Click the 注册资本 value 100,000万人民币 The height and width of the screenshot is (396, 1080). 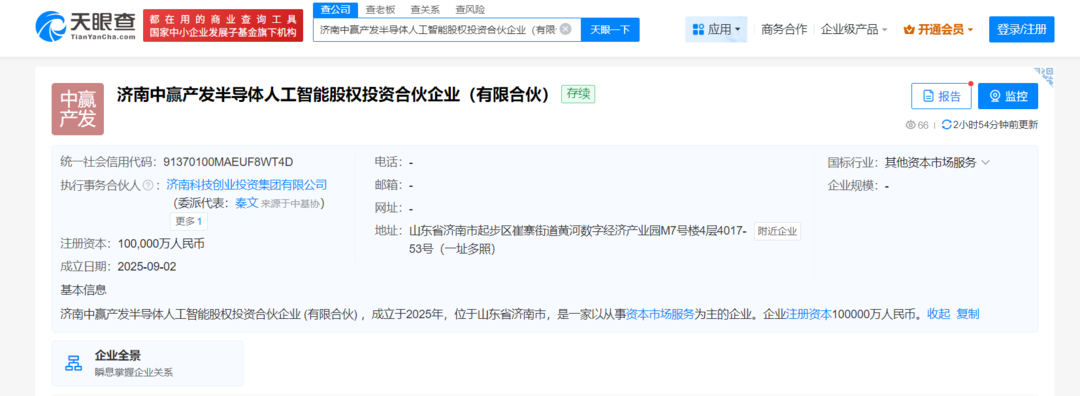[161, 244]
